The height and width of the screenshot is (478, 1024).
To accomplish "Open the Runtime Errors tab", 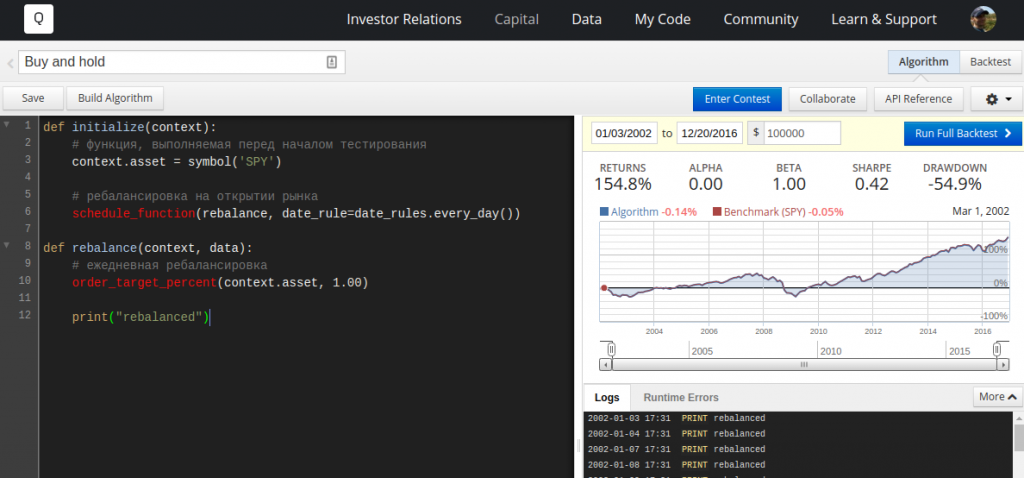I will (x=680, y=397).
